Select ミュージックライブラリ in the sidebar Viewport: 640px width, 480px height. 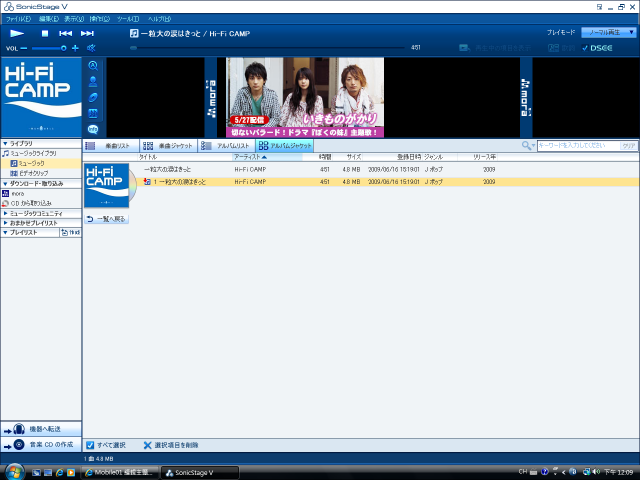tap(29, 153)
